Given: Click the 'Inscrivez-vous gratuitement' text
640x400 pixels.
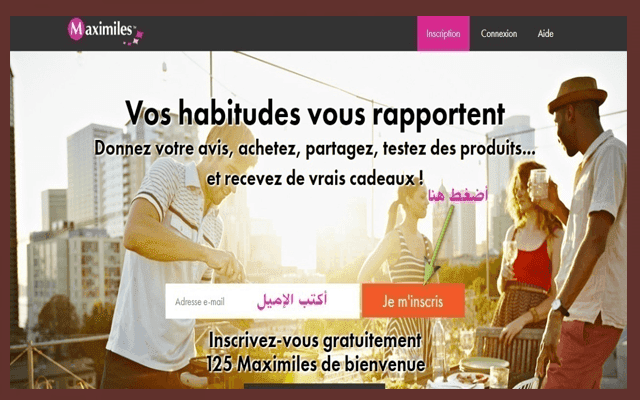Looking at the screenshot, I should (315, 340).
